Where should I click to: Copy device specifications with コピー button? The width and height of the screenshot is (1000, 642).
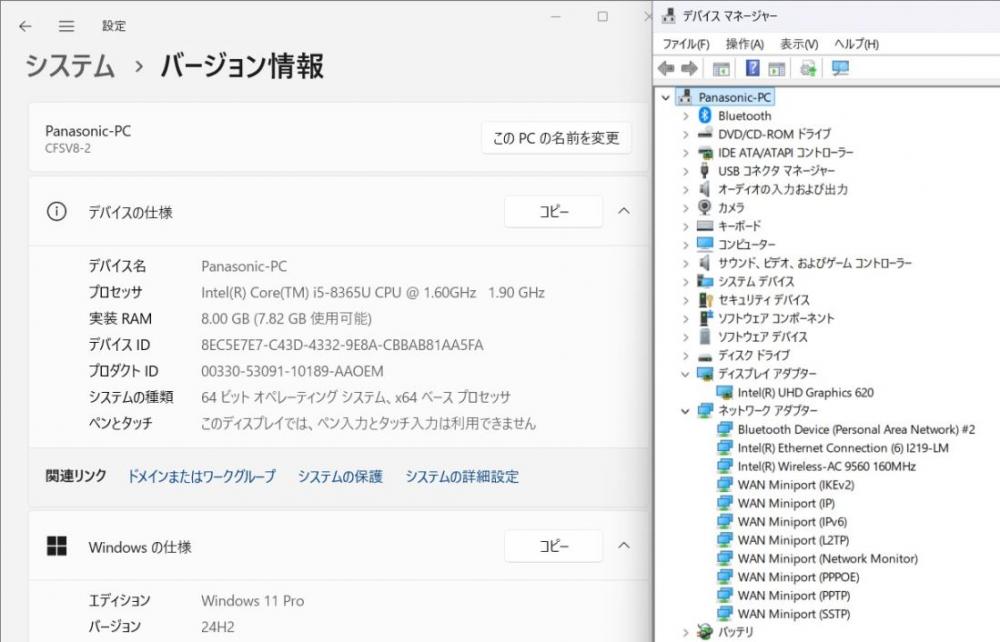click(554, 211)
